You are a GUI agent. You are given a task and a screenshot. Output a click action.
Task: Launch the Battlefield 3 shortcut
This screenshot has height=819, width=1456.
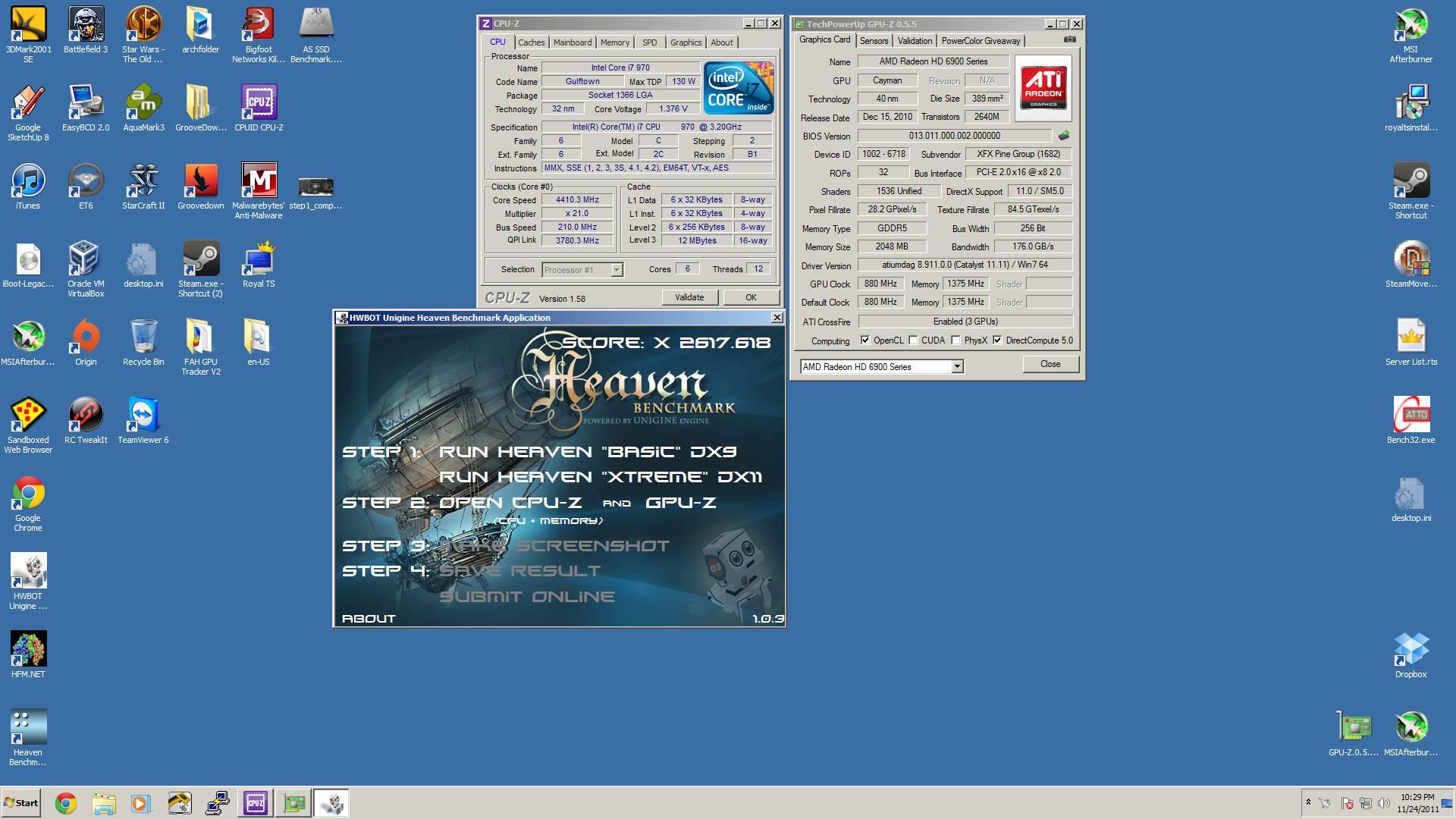[x=86, y=30]
